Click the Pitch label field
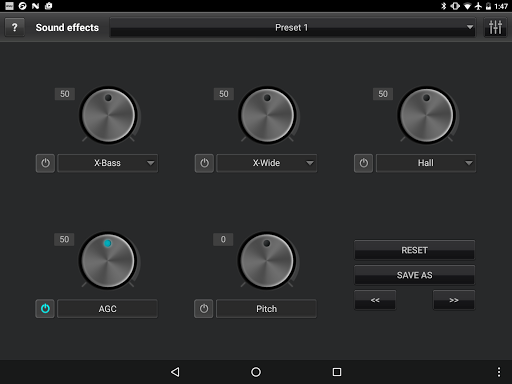Viewport: 512px width, 384px height. pos(266,309)
